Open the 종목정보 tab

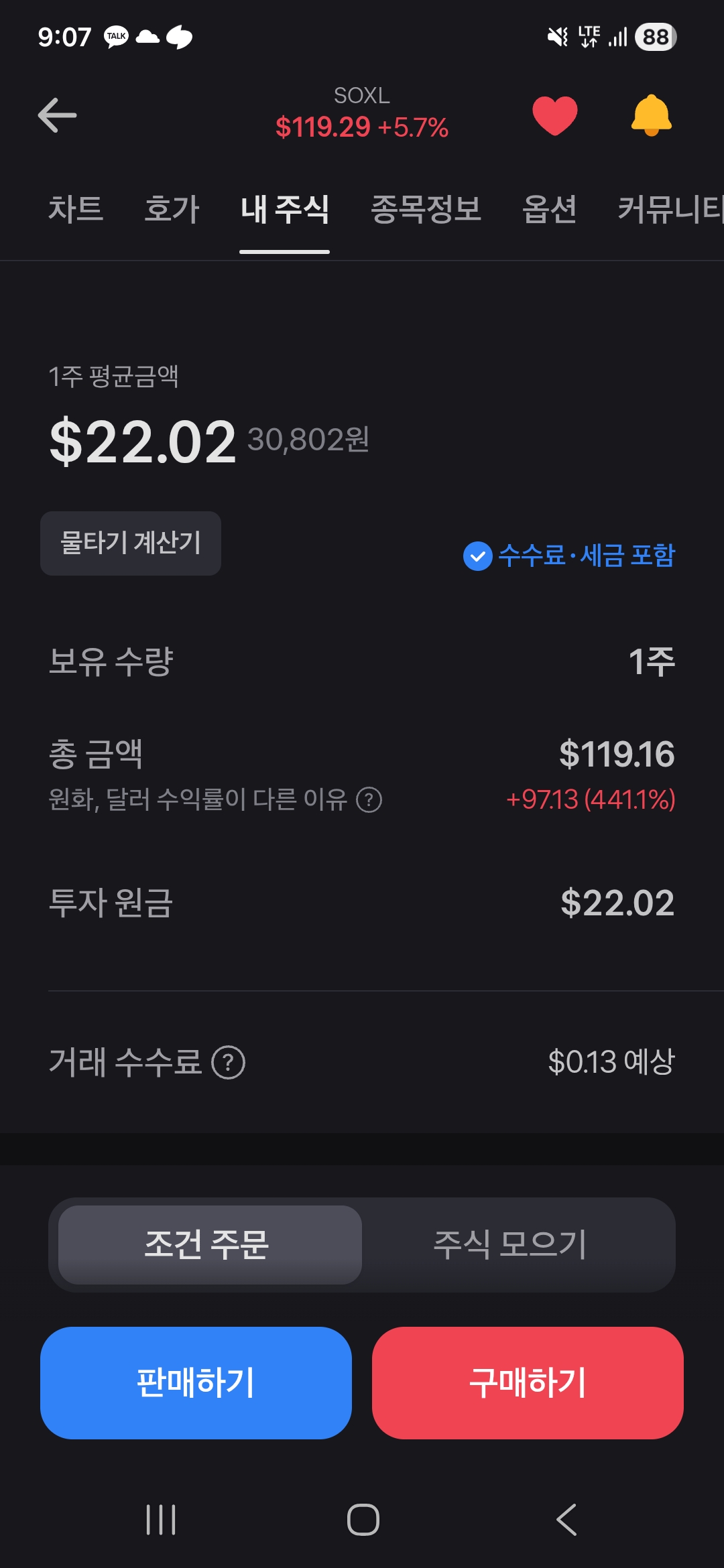(x=426, y=209)
